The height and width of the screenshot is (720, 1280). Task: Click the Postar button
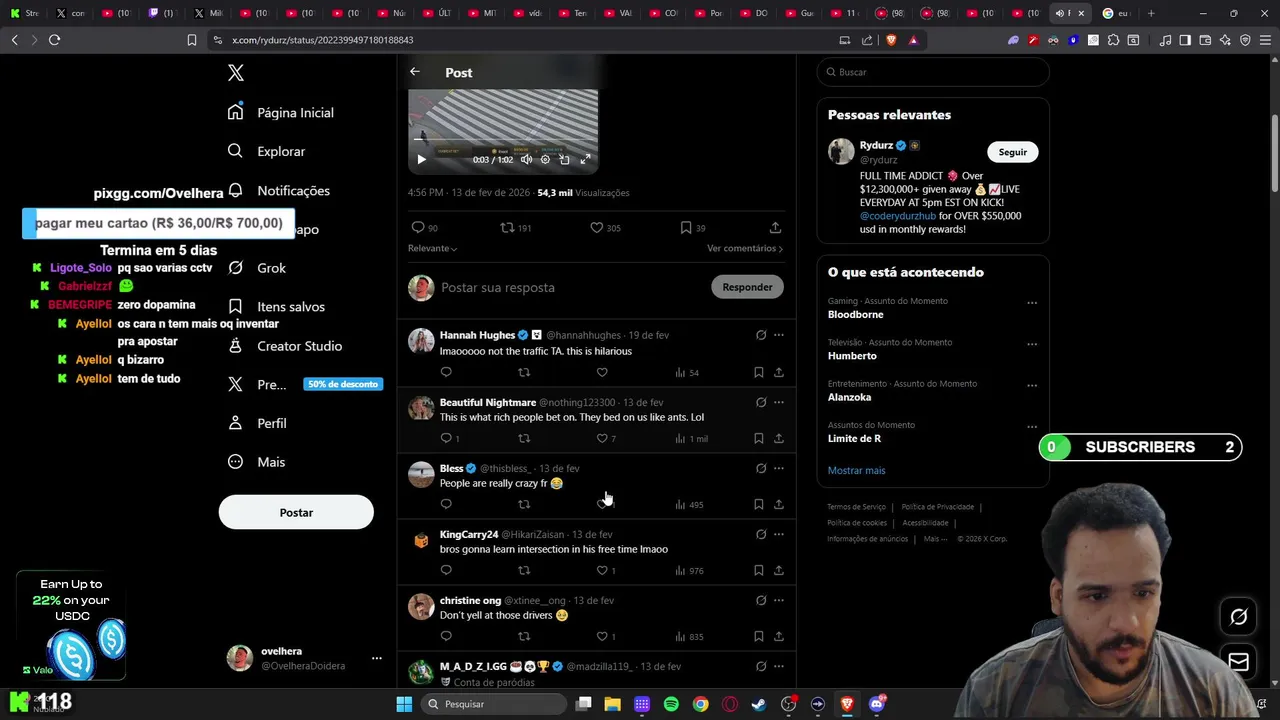pos(296,512)
